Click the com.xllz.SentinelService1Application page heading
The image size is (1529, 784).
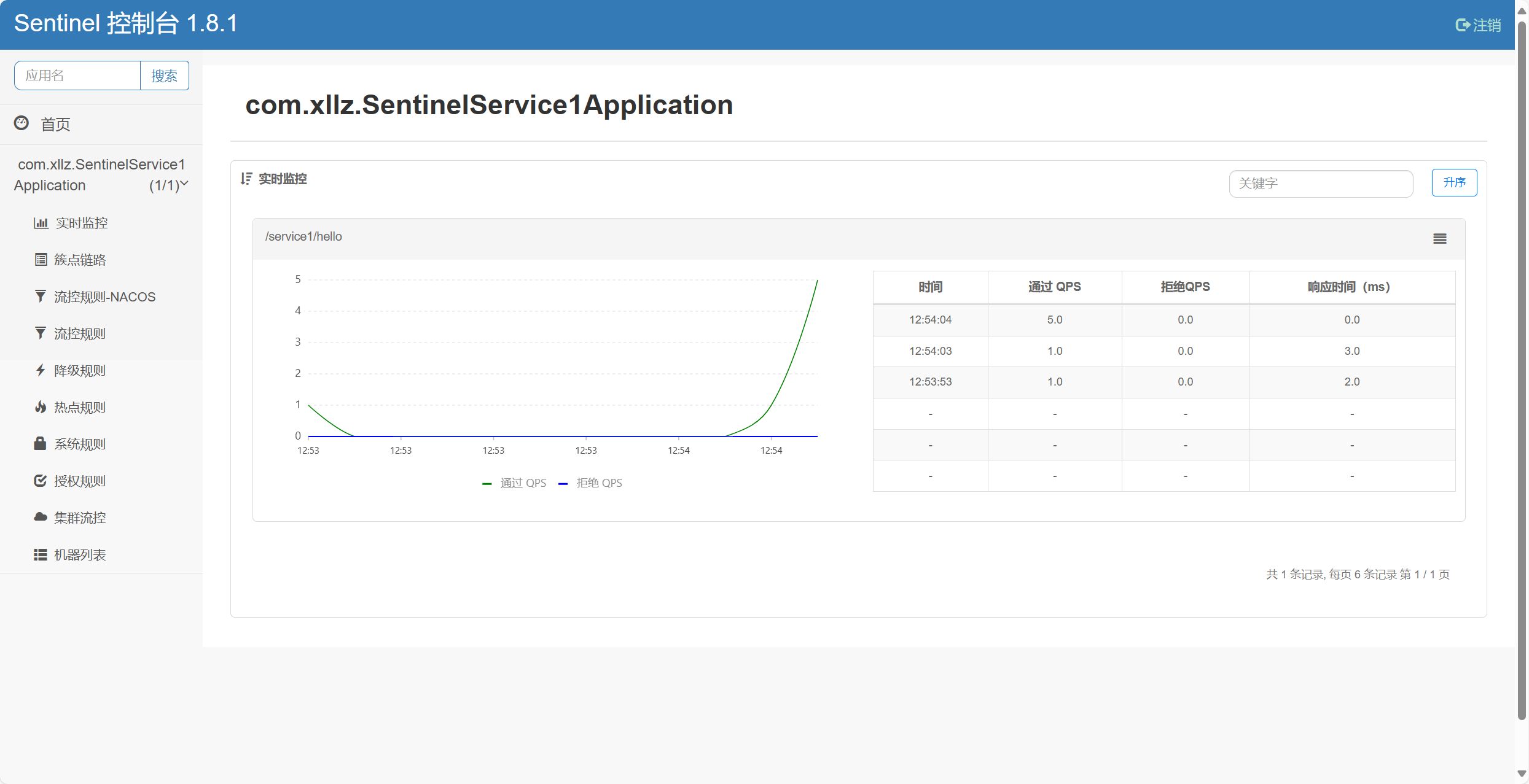tap(489, 105)
